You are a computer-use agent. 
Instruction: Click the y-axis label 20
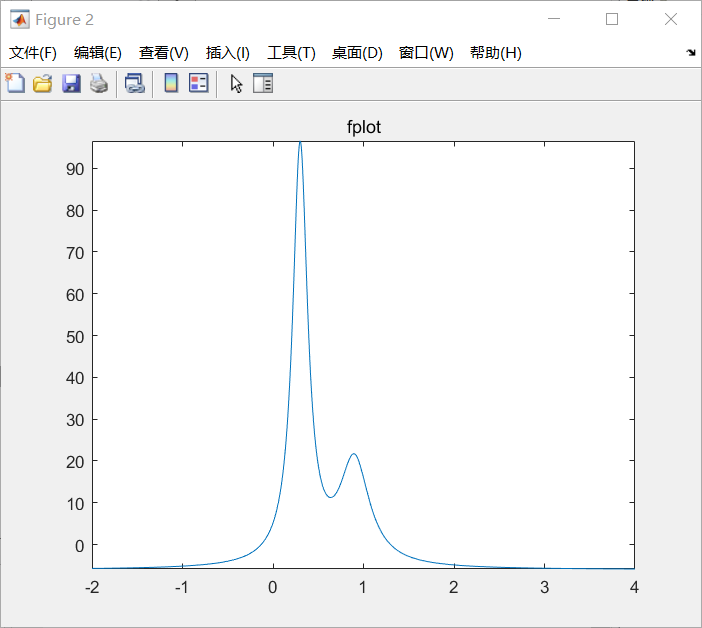75,462
